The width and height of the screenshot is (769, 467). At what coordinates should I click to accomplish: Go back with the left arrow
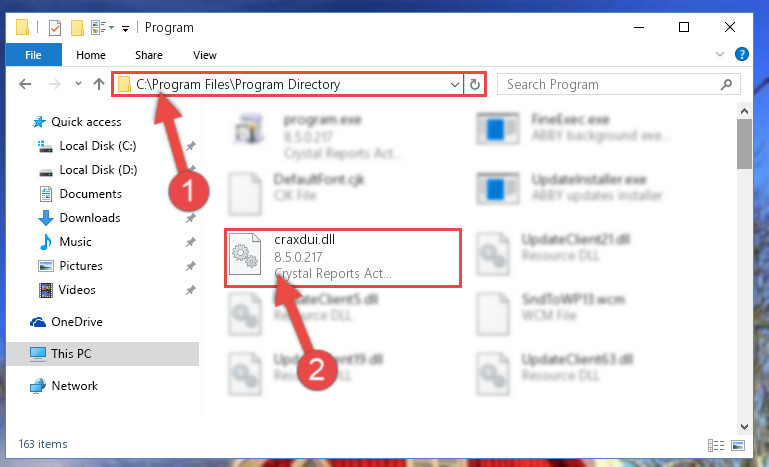point(25,84)
